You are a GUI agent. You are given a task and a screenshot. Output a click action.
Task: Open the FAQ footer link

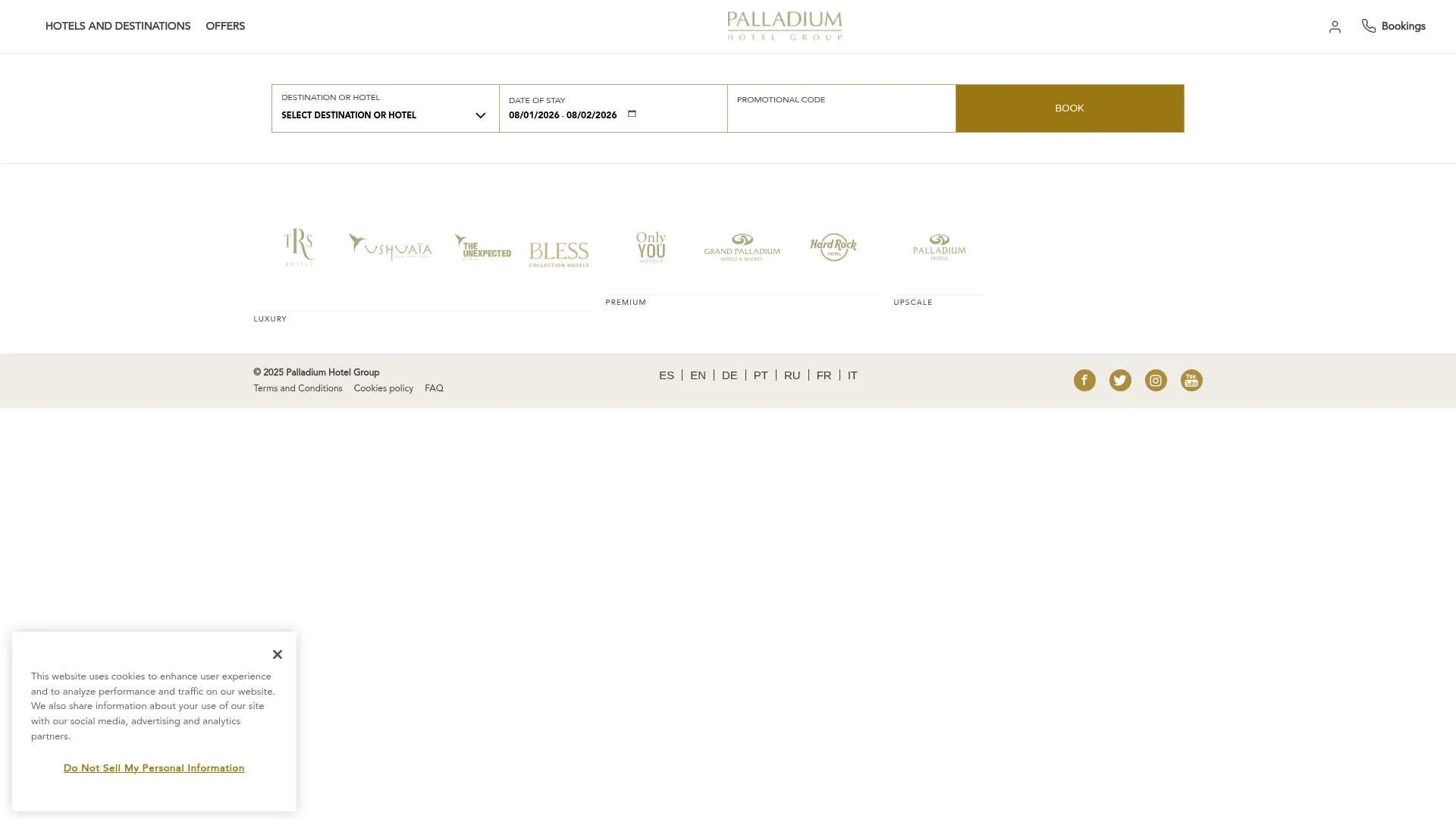tap(434, 388)
